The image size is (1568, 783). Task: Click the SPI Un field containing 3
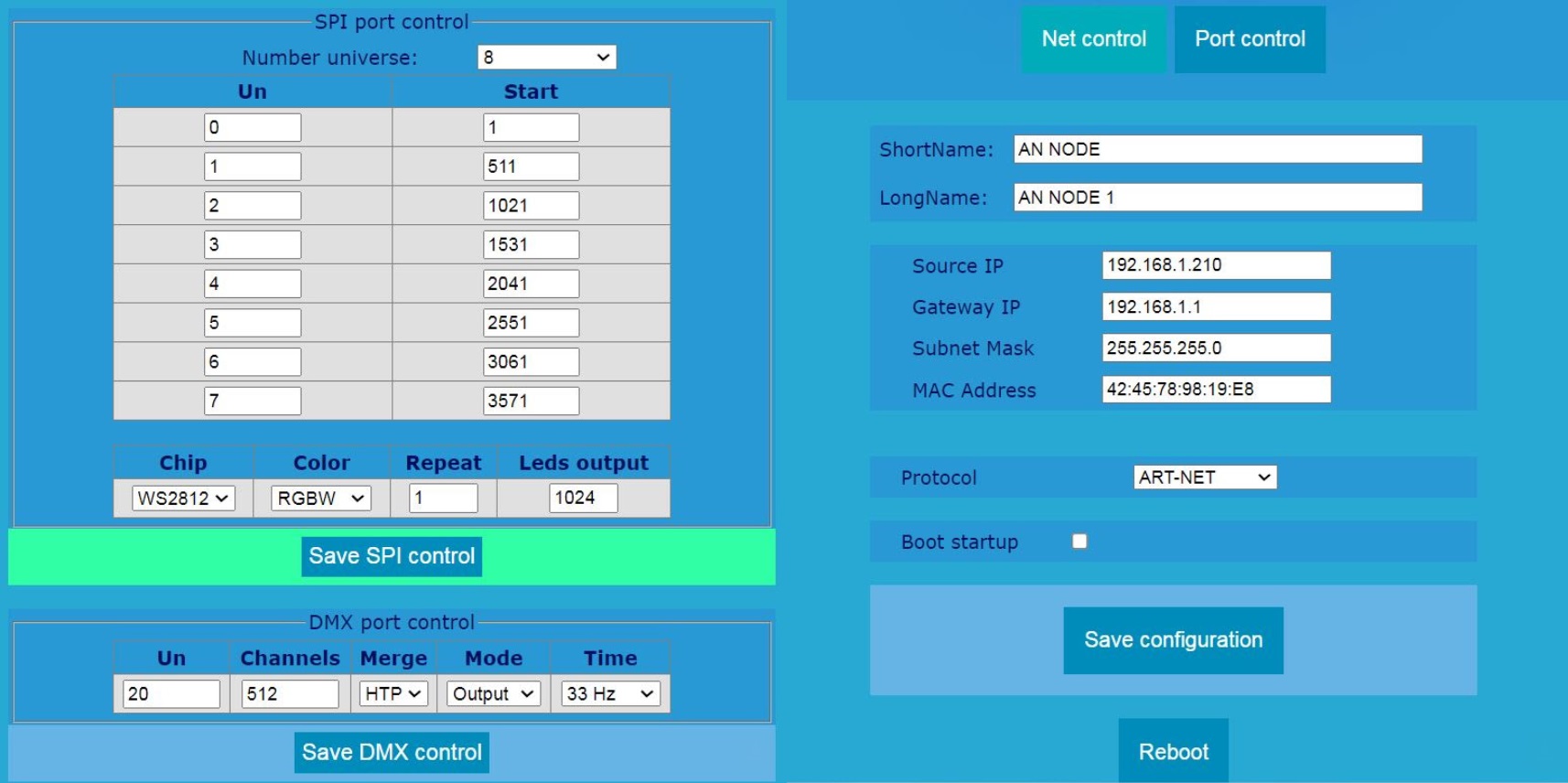point(252,244)
